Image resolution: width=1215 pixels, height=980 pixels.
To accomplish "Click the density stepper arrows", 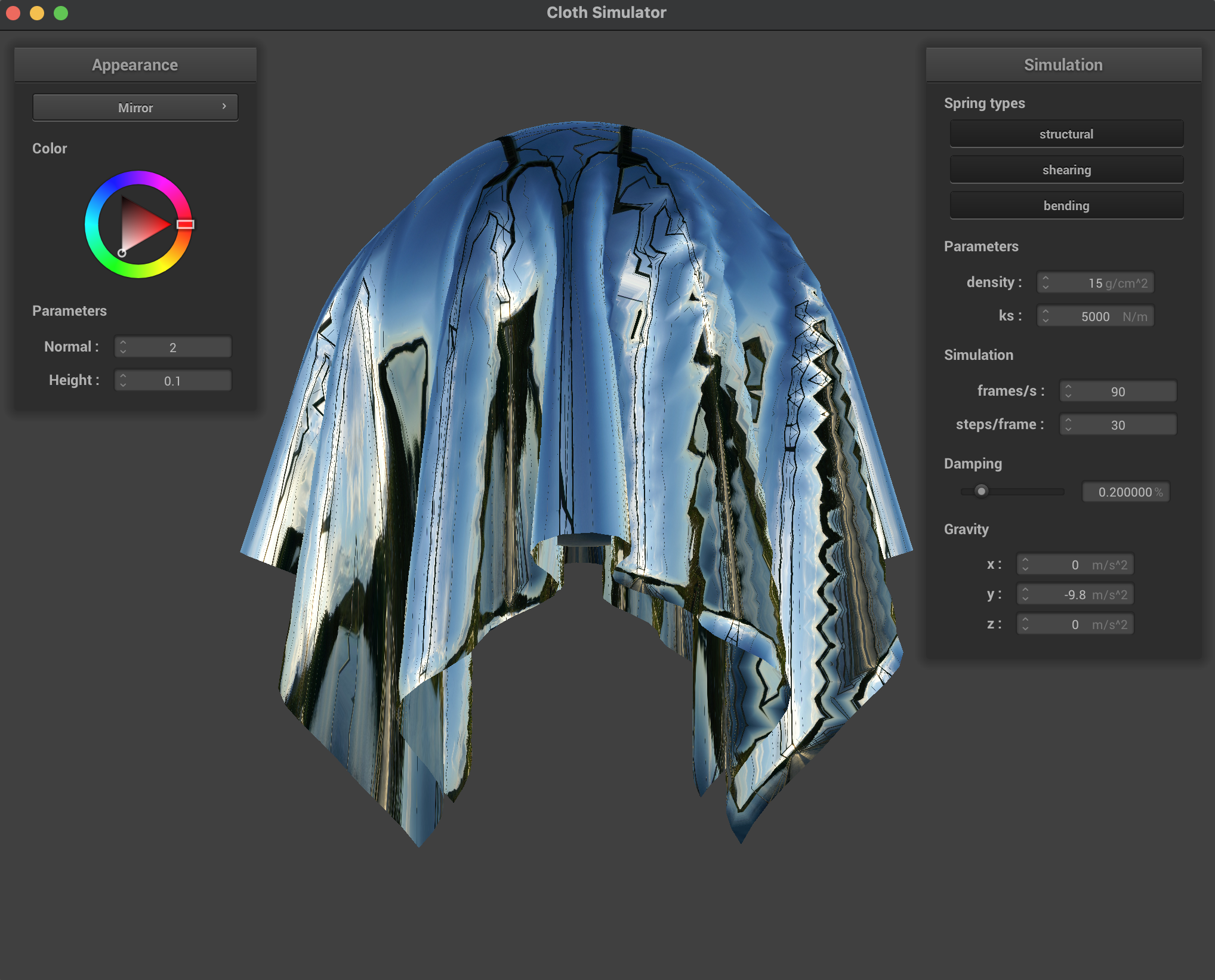I will point(1046,282).
